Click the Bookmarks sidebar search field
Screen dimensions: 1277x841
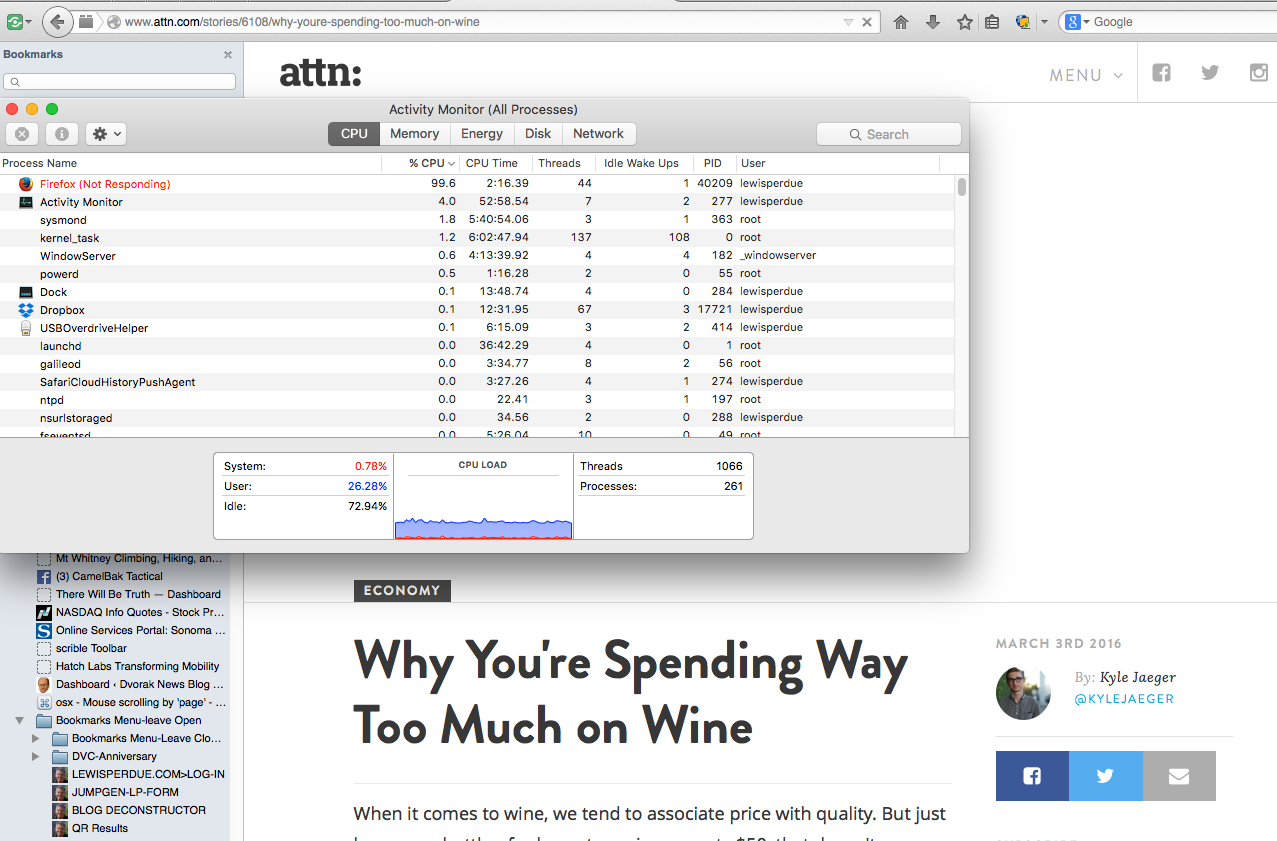pos(120,82)
